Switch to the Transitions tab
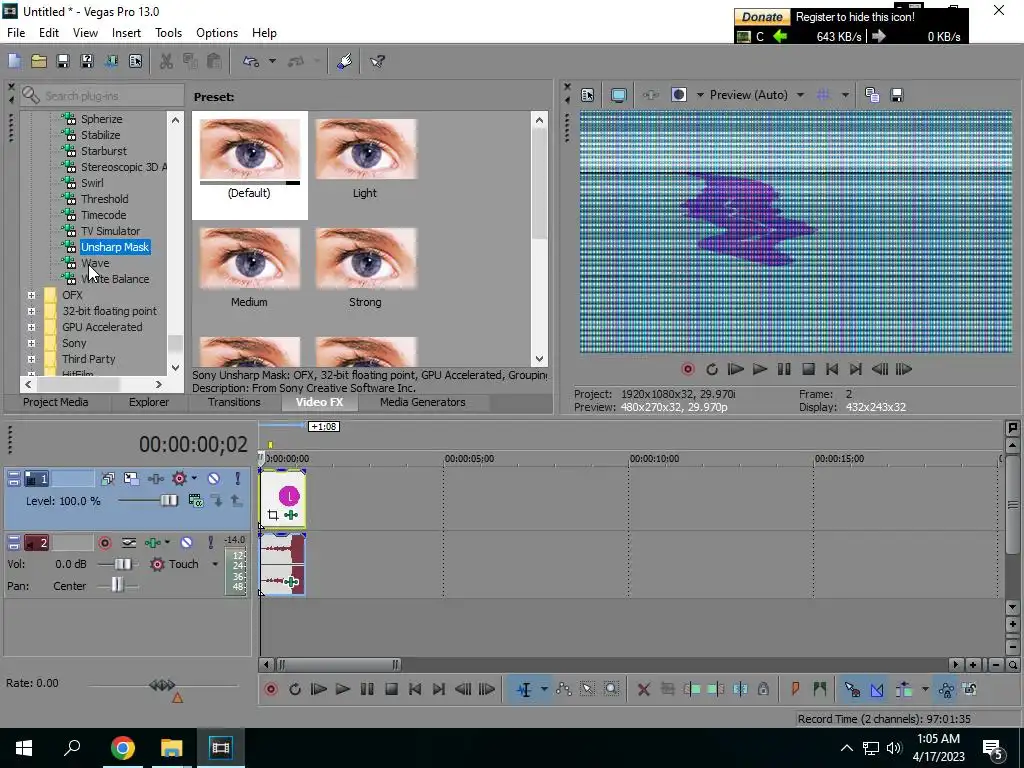 (x=234, y=402)
